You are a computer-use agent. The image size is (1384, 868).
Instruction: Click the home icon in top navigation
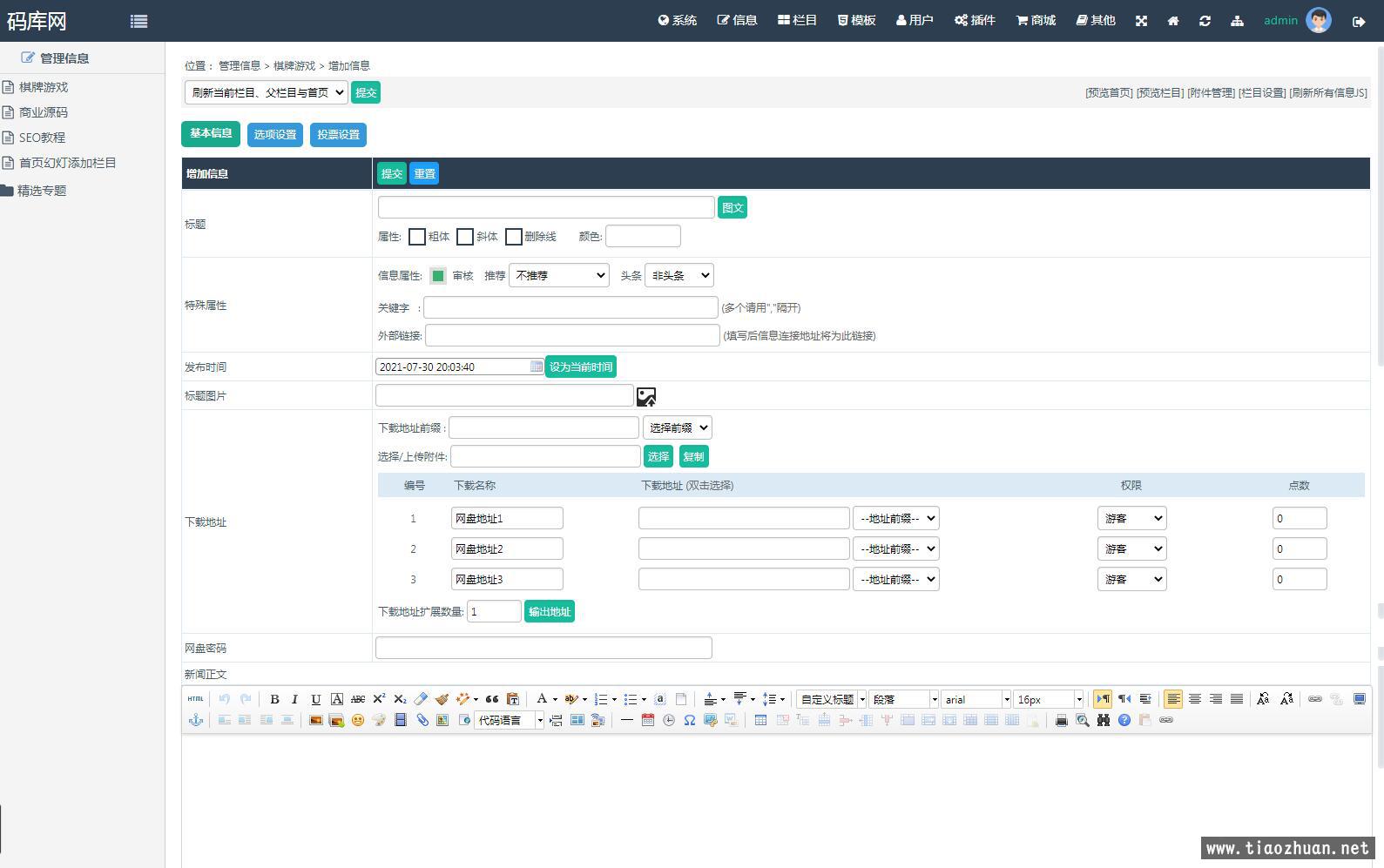[1173, 21]
